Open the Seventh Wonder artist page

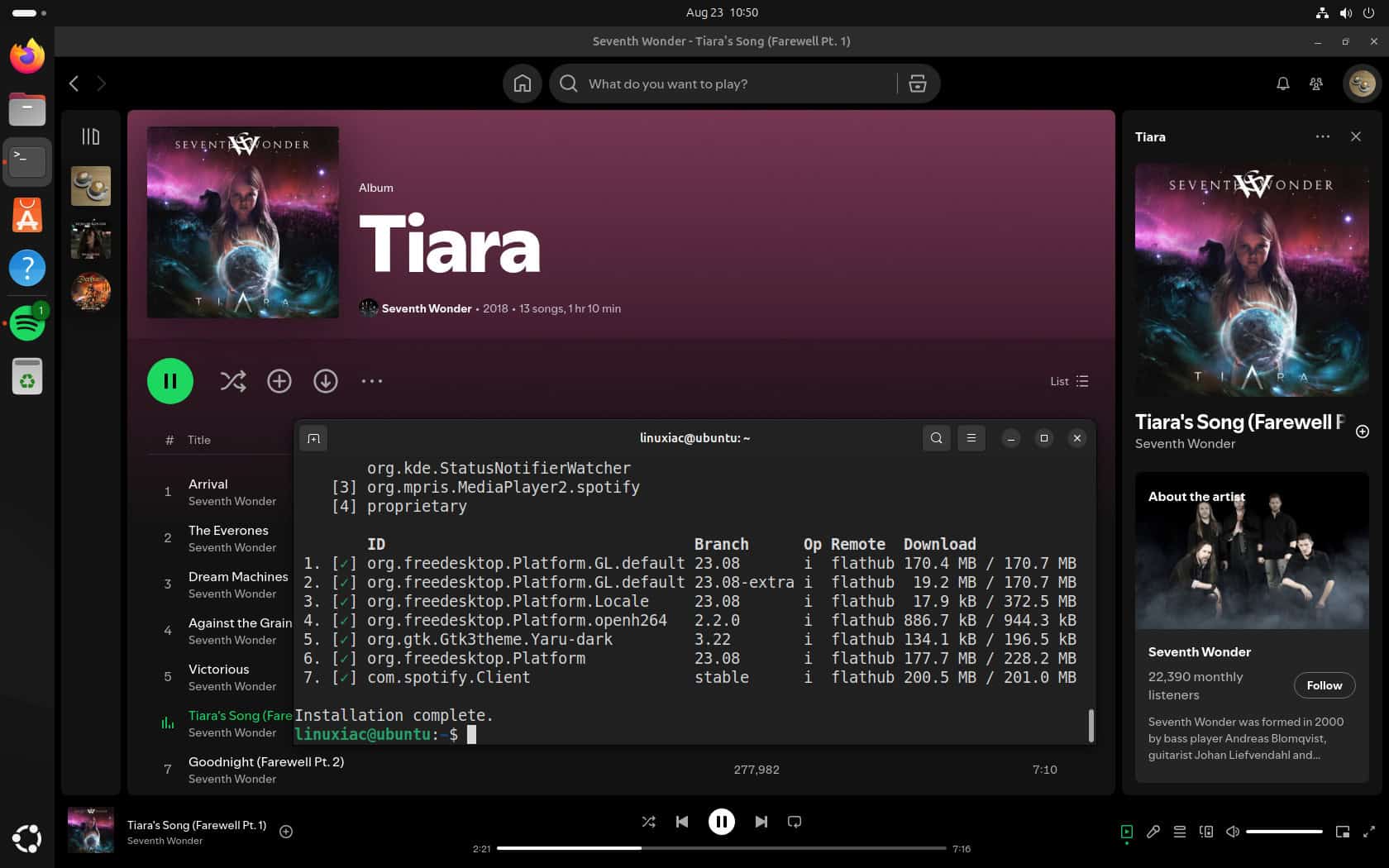point(427,308)
